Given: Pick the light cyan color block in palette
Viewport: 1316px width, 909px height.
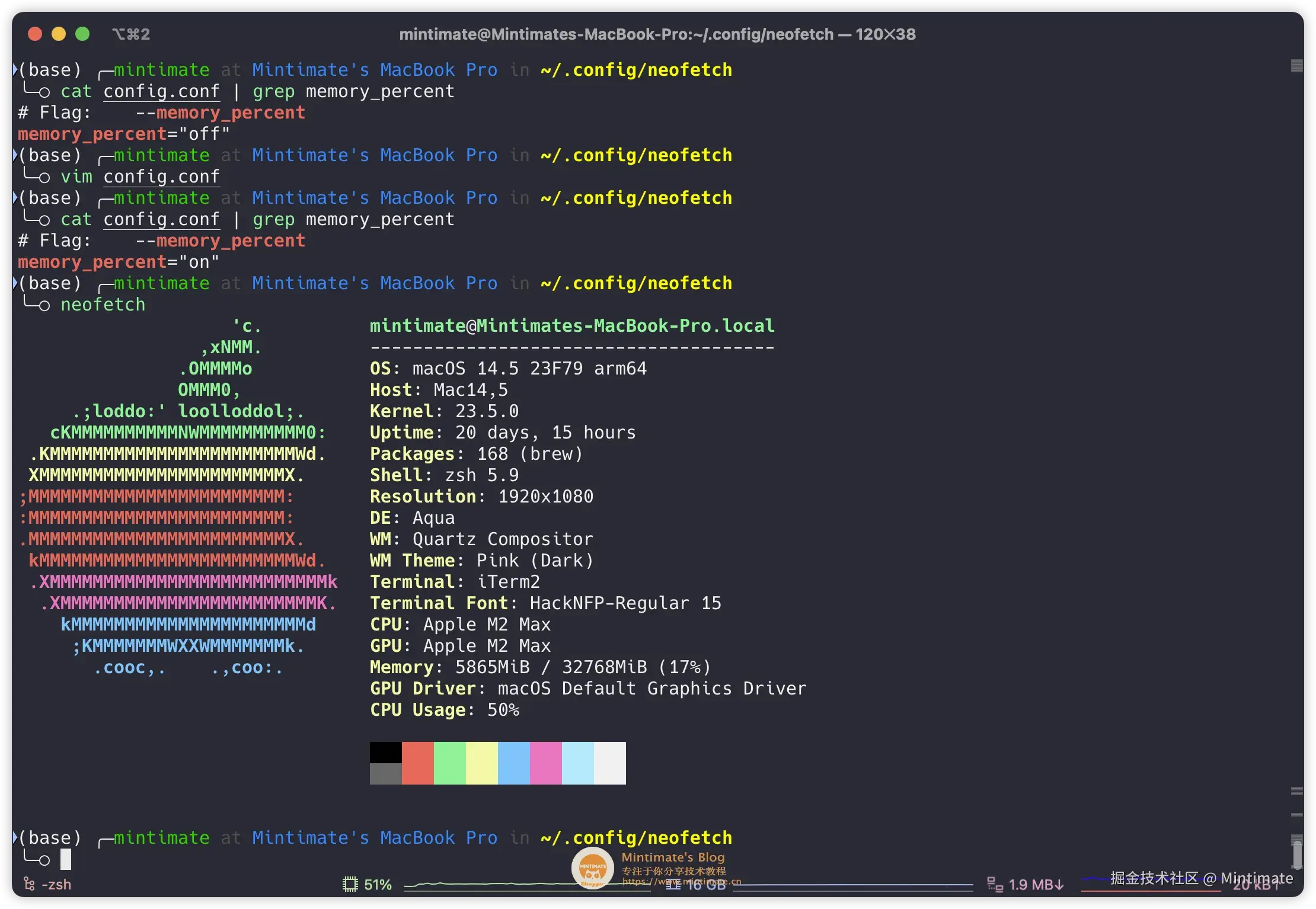Looking at the screenshot, I should (578, 763).
